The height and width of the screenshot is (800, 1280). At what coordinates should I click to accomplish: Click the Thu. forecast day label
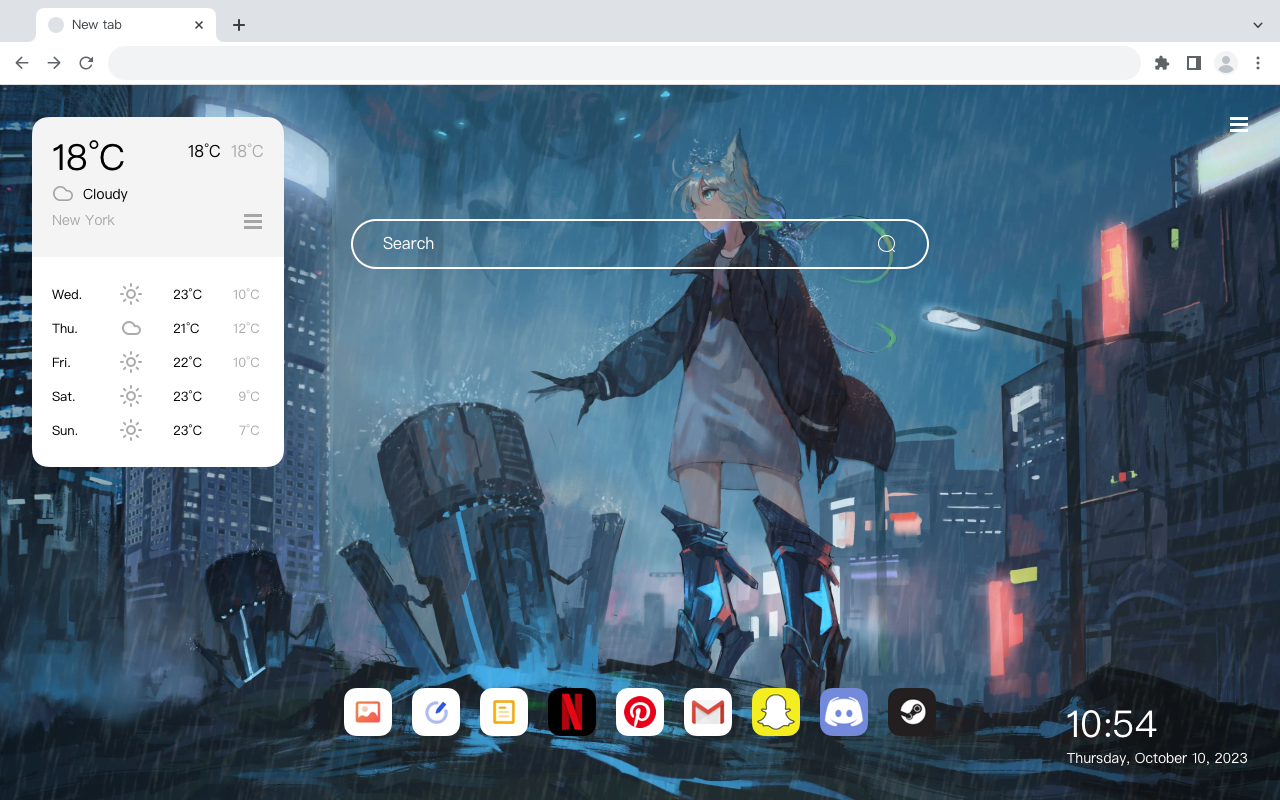click(65, 328)
